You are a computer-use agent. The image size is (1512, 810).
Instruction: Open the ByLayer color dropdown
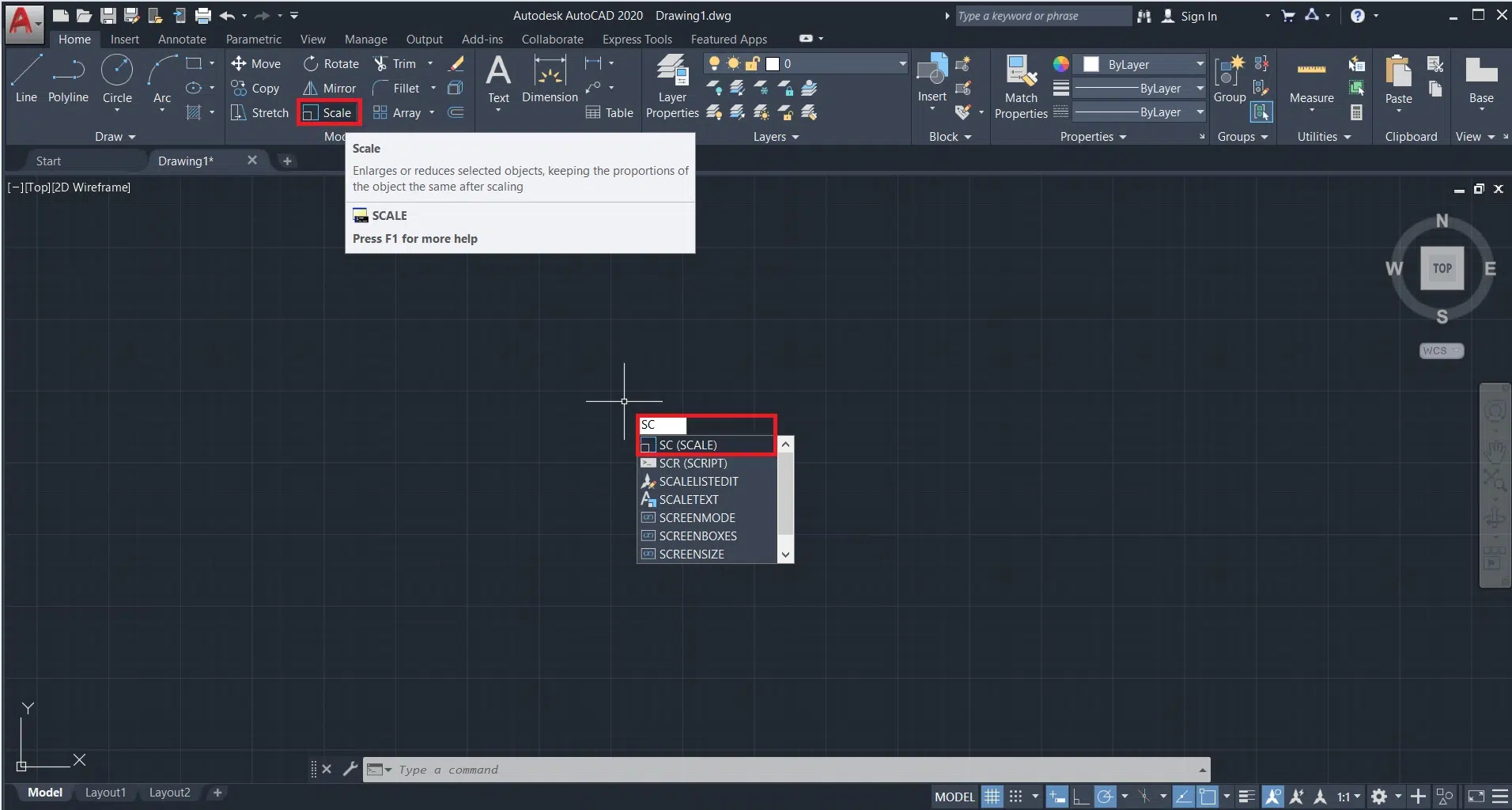[1200, 64]
